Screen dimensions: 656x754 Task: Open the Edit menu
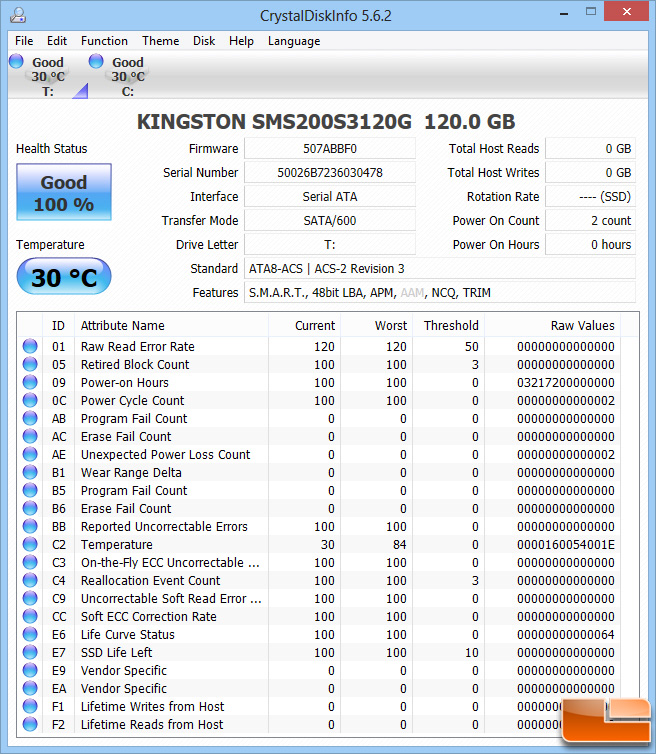[57, 41]
